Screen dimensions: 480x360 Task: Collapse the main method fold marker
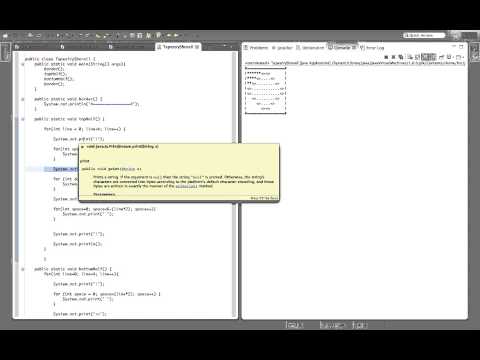point(23,64)
